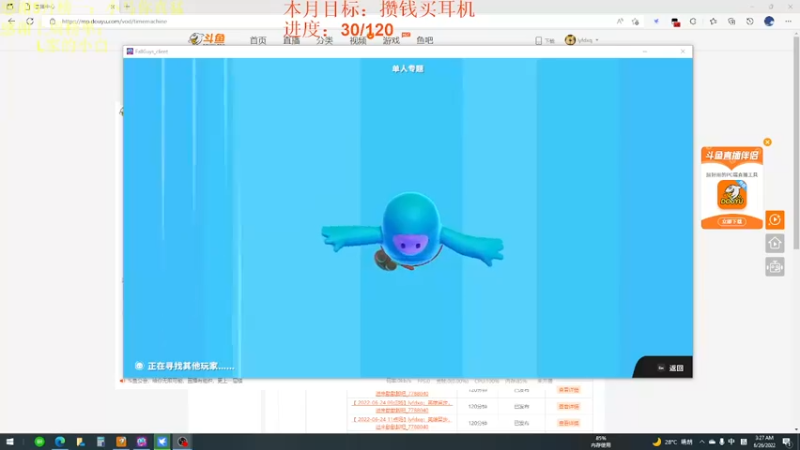Screen dimensions: 800x450
Task: Open the orange app in taskbar
Action: [x=121, y=442]
